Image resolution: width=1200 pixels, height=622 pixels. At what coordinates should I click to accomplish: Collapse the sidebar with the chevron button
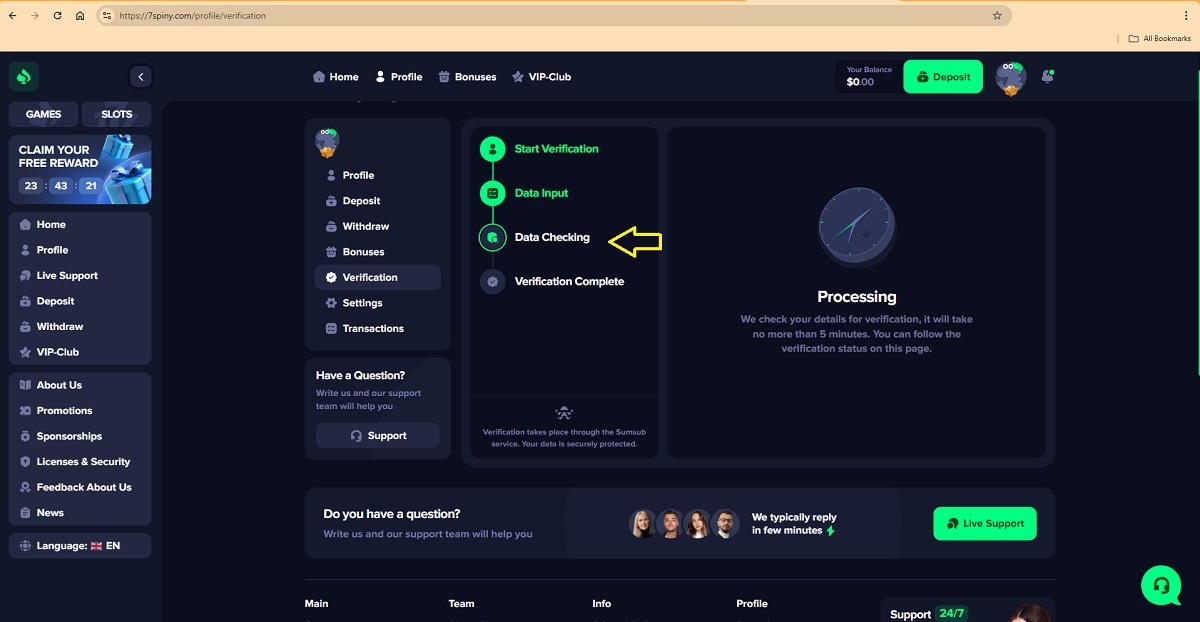coord(141,77)
